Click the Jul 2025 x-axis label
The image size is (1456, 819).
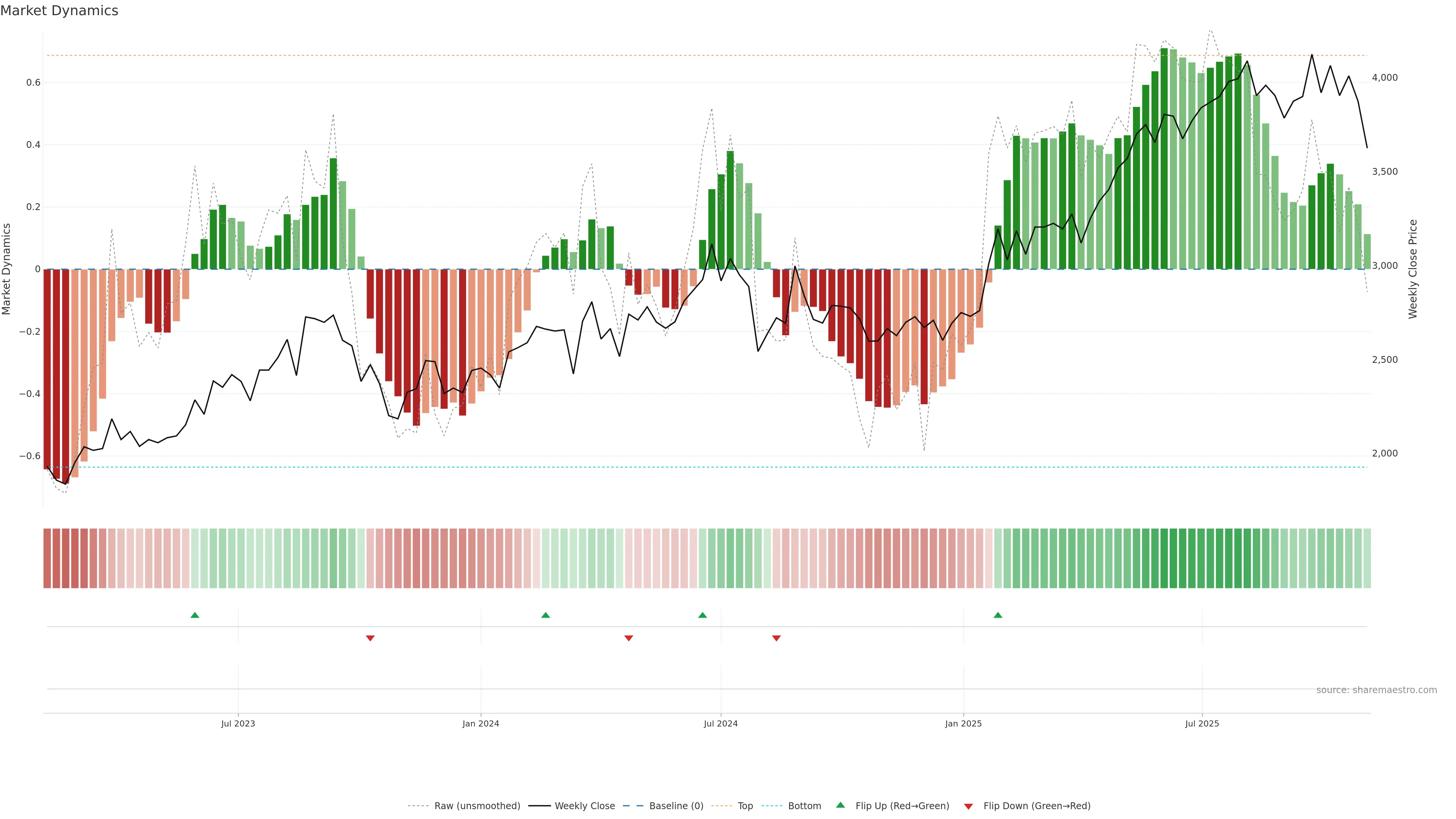click(x=1202, y=723)
